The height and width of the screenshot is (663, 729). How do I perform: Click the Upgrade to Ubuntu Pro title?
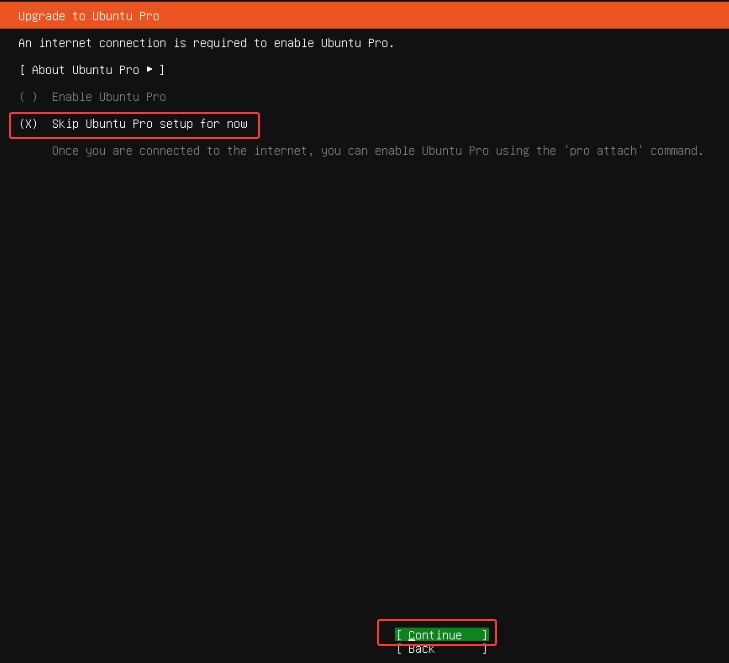point(88,16)
